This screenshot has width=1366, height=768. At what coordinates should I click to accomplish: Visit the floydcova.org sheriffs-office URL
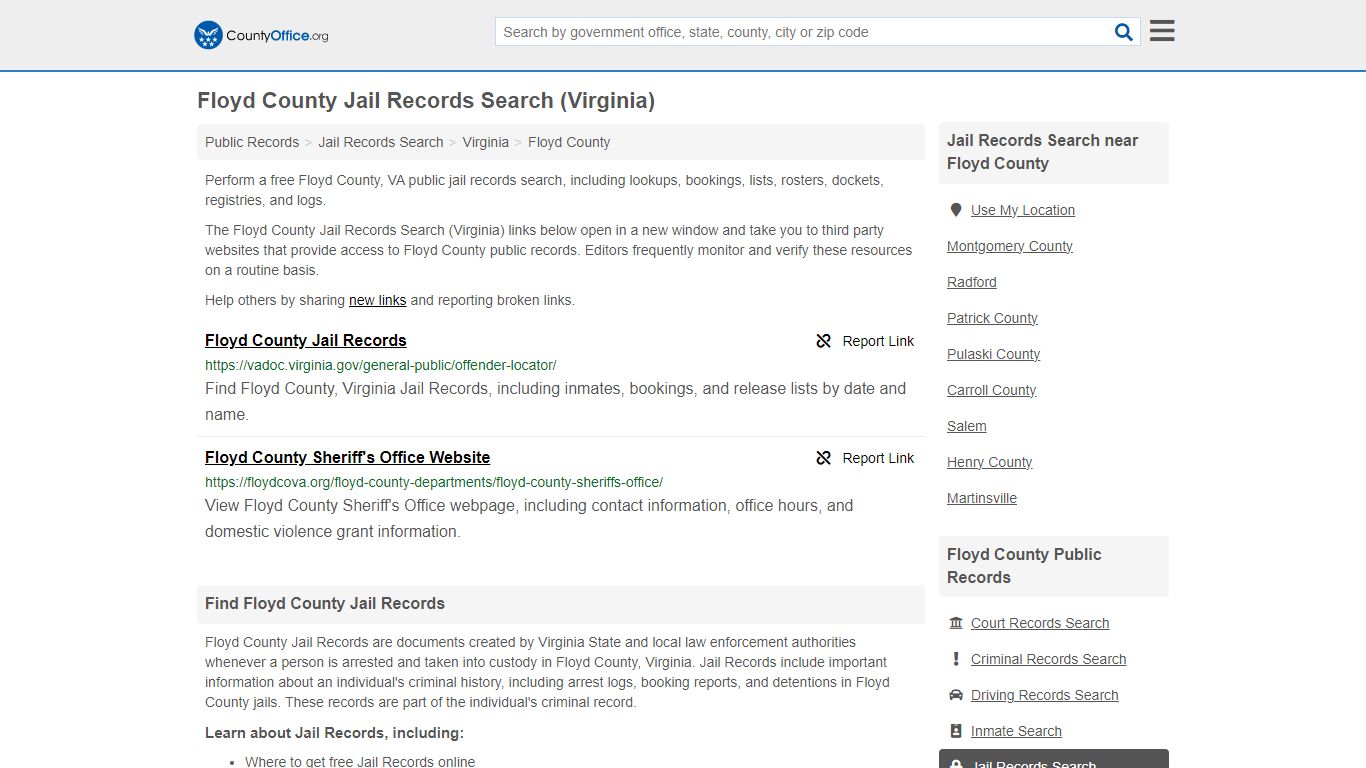click(434, 482)
